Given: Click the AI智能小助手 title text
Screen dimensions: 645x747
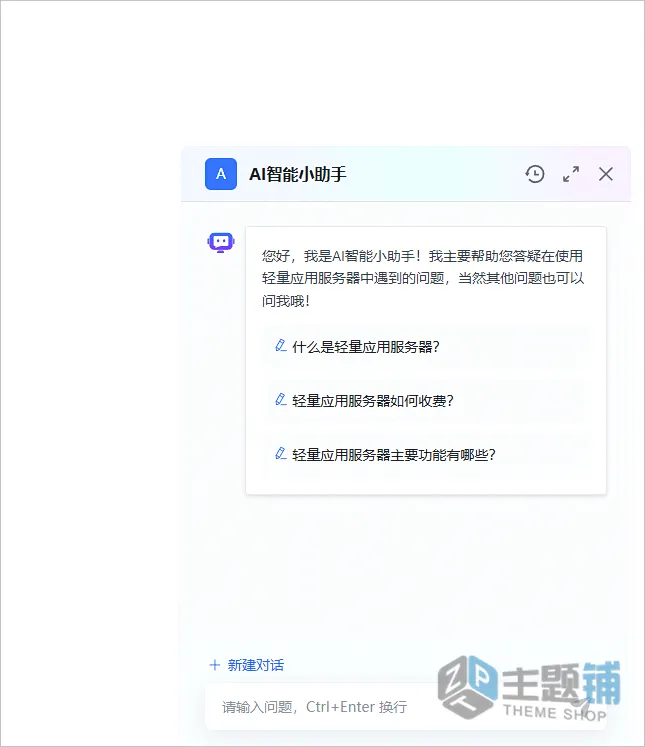Looking at the screenshot, I should 298,174.
